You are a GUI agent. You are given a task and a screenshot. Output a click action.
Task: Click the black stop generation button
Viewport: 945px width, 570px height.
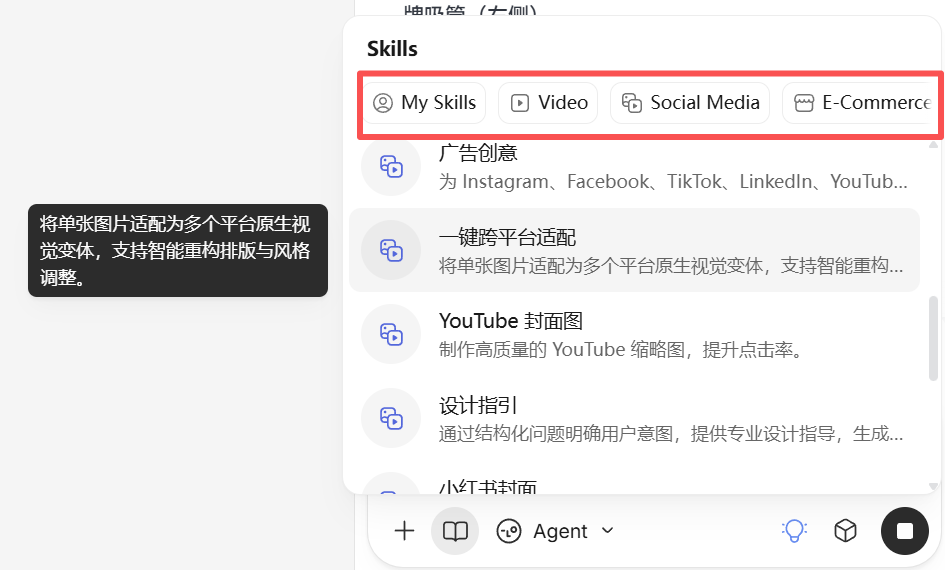[x=905, y=531]
